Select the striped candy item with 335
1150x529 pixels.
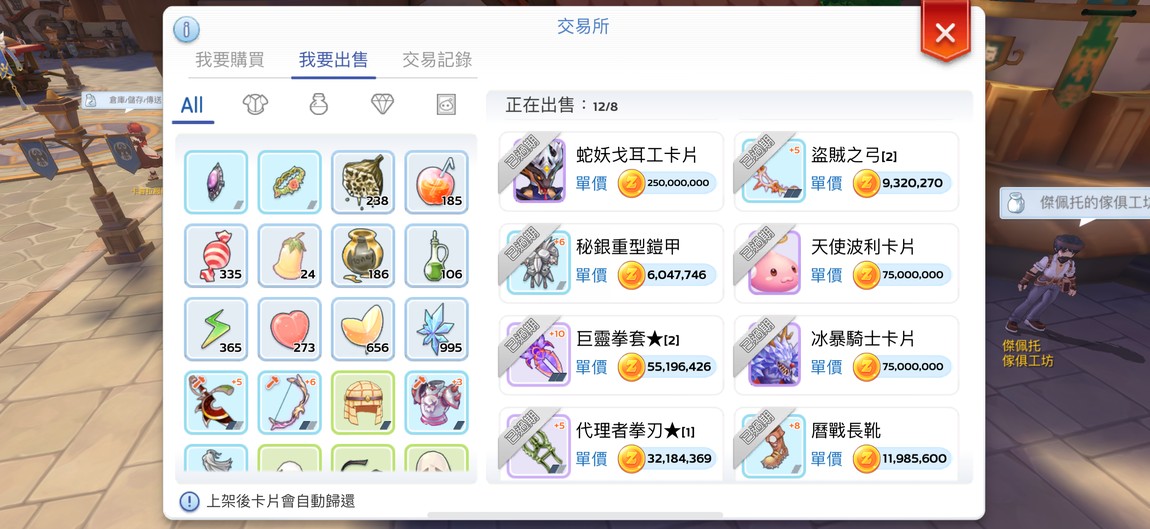216,255
